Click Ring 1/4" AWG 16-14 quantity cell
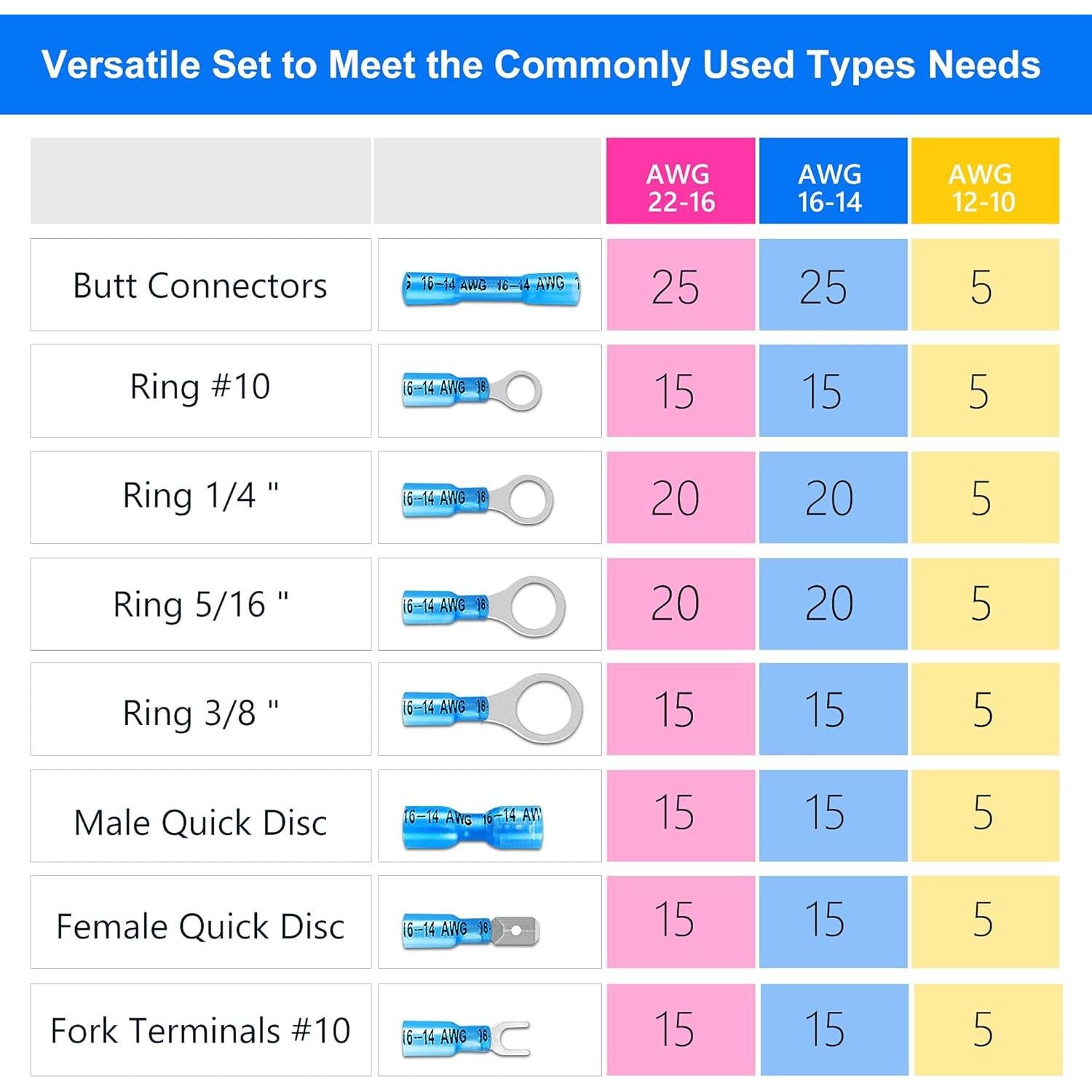1092x1092 pixels. tap(833, 498)
